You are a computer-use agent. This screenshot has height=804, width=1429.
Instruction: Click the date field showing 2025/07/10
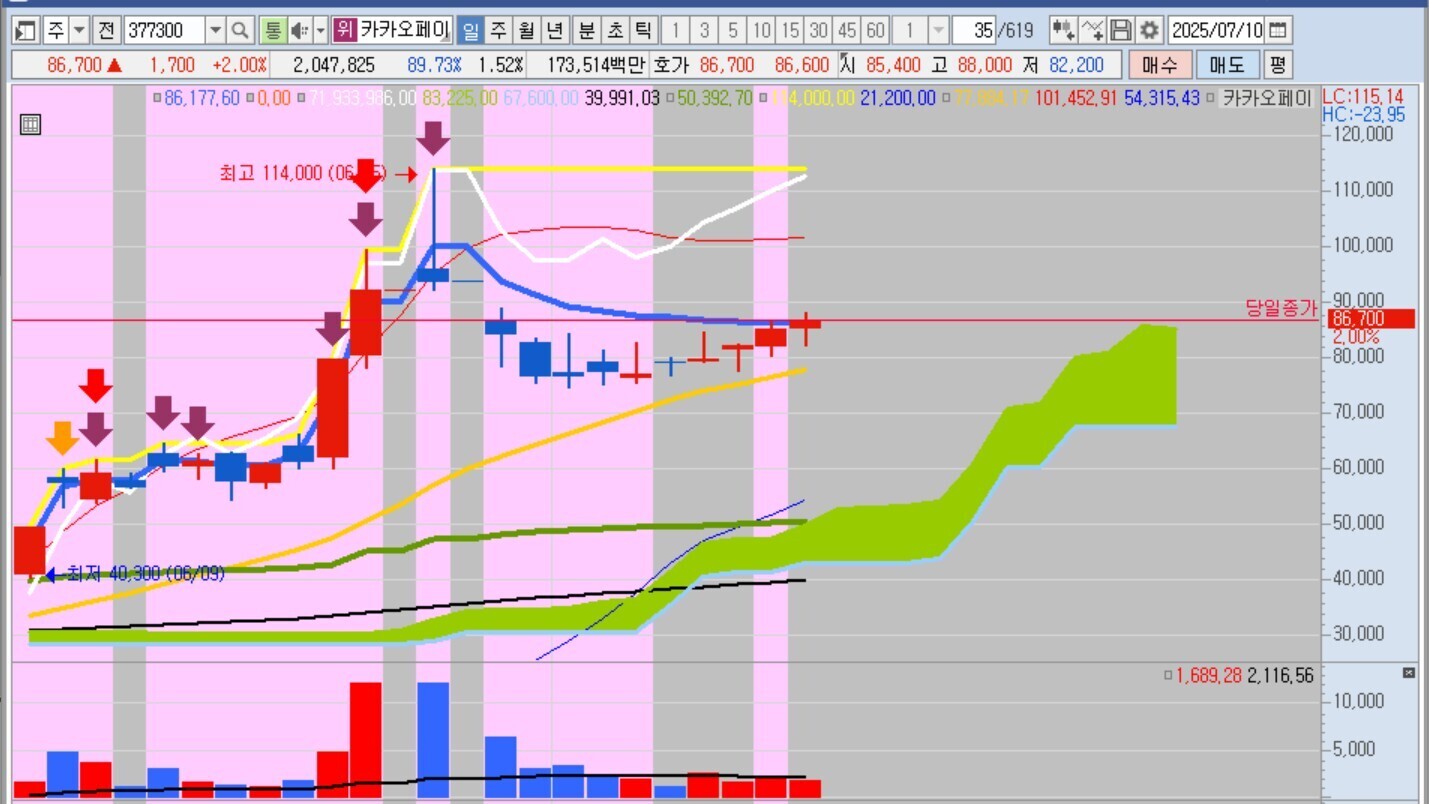pyautogui.click(x=1217, y=30)
